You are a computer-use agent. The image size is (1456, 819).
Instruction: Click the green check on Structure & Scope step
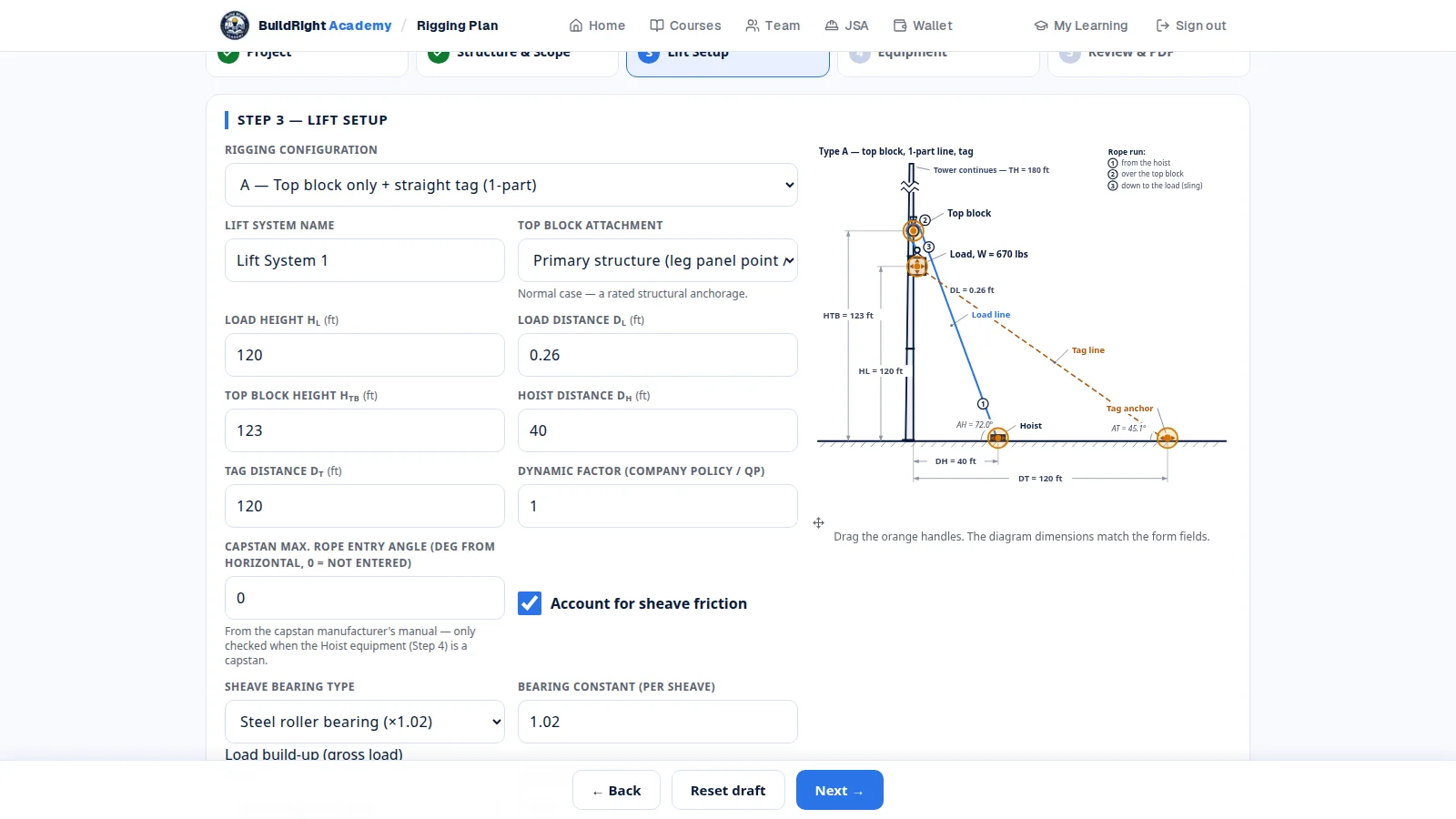tap(439, 54)
